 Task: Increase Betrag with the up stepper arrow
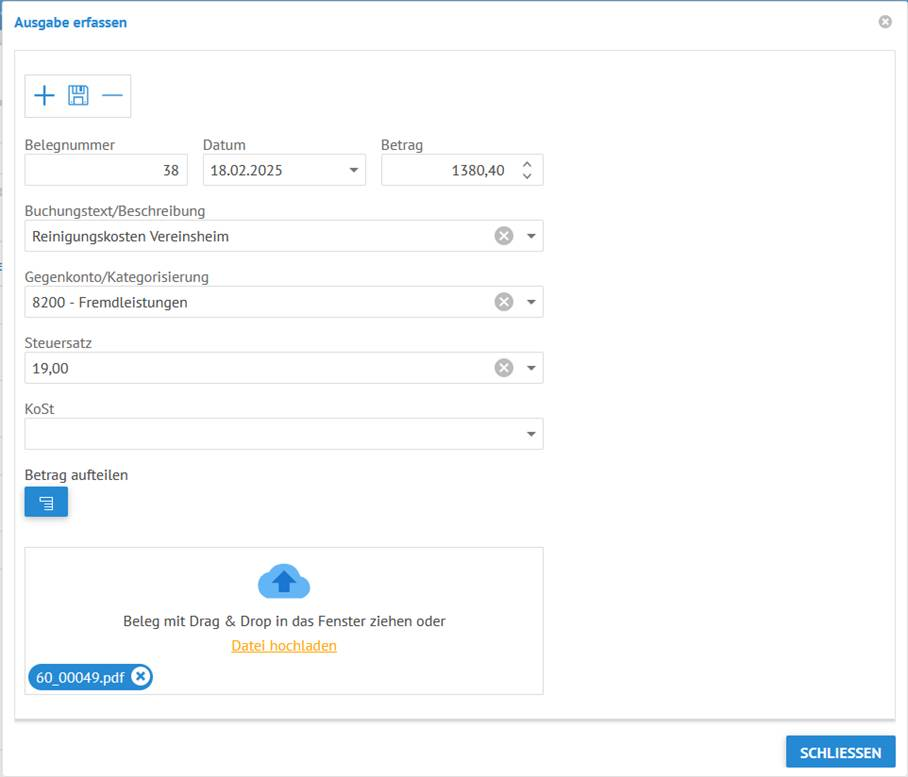click(x=527, y=163)
